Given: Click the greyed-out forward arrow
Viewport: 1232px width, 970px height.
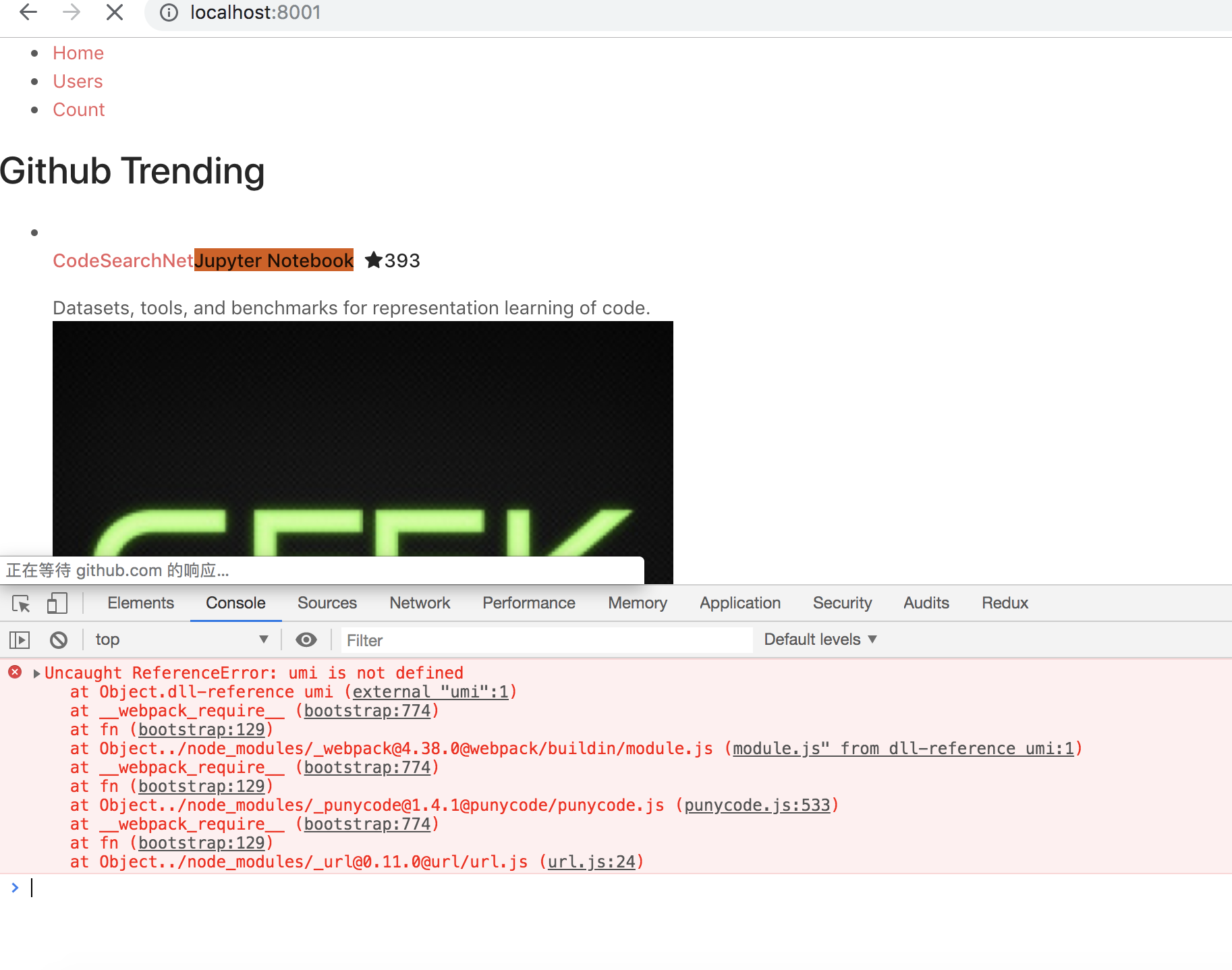Looking at the screenshot, I should tap(70, 12).
